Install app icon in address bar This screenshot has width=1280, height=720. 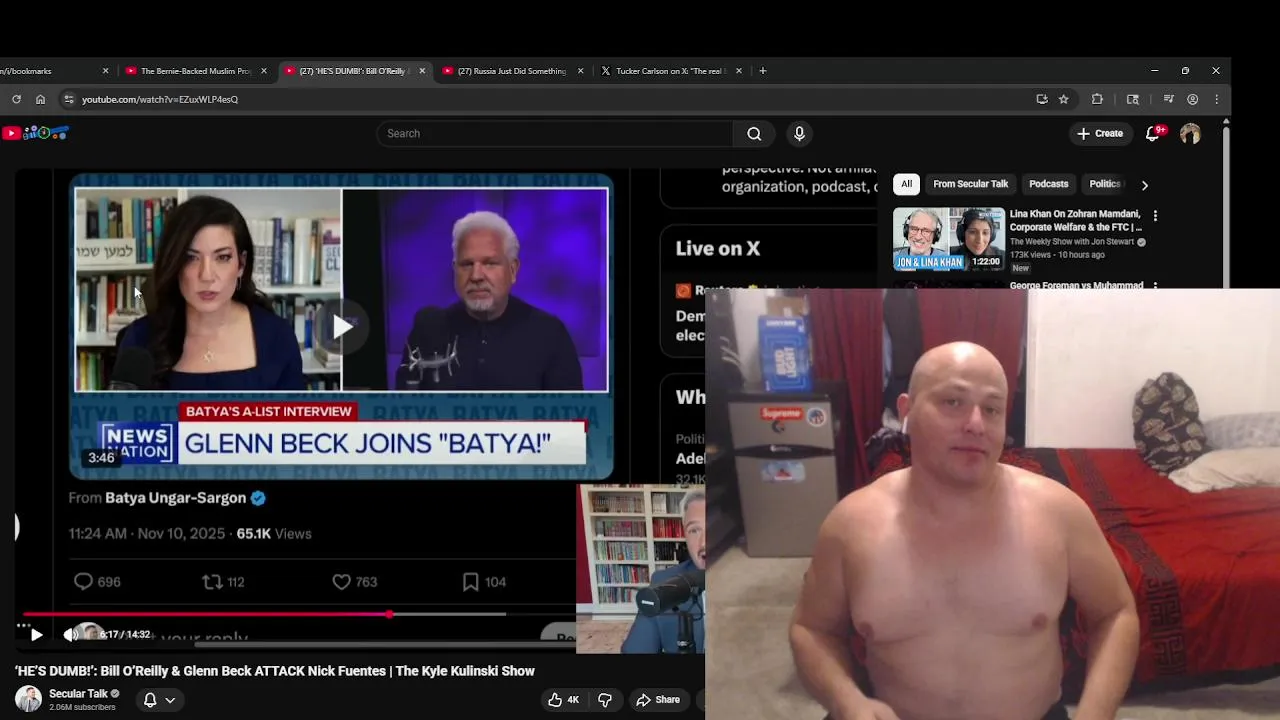pyautogui.click(x=1042, y=99)
